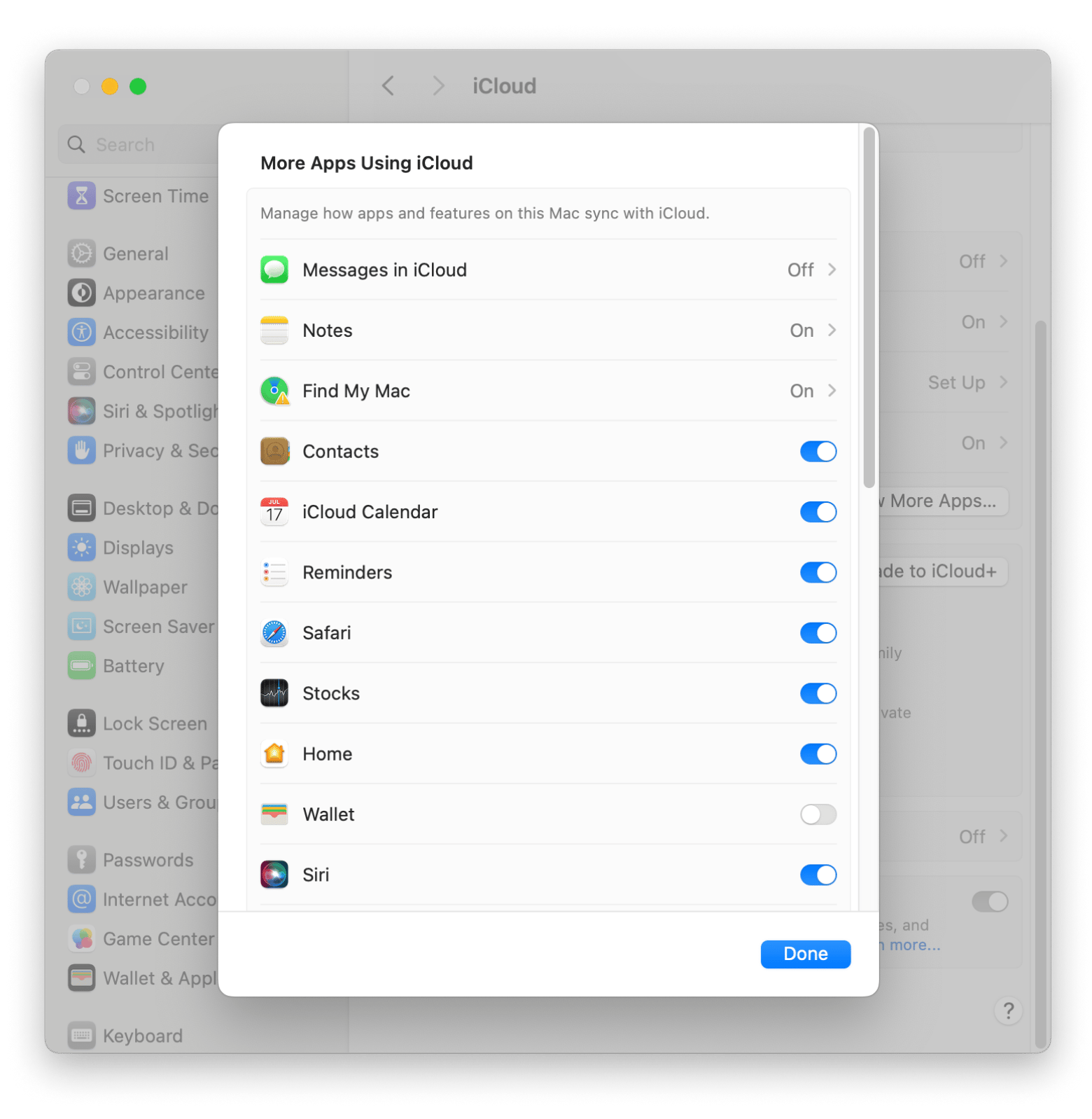
Task: Click the Passwords key sidebar icon
Action: pyautogui.click(x=81, y=860)
